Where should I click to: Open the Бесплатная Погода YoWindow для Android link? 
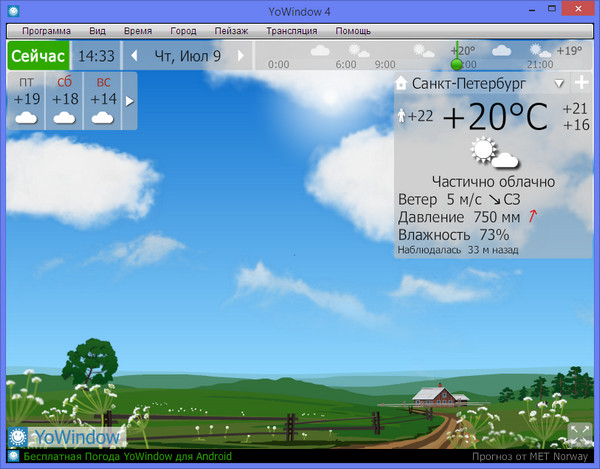(121, 457)
